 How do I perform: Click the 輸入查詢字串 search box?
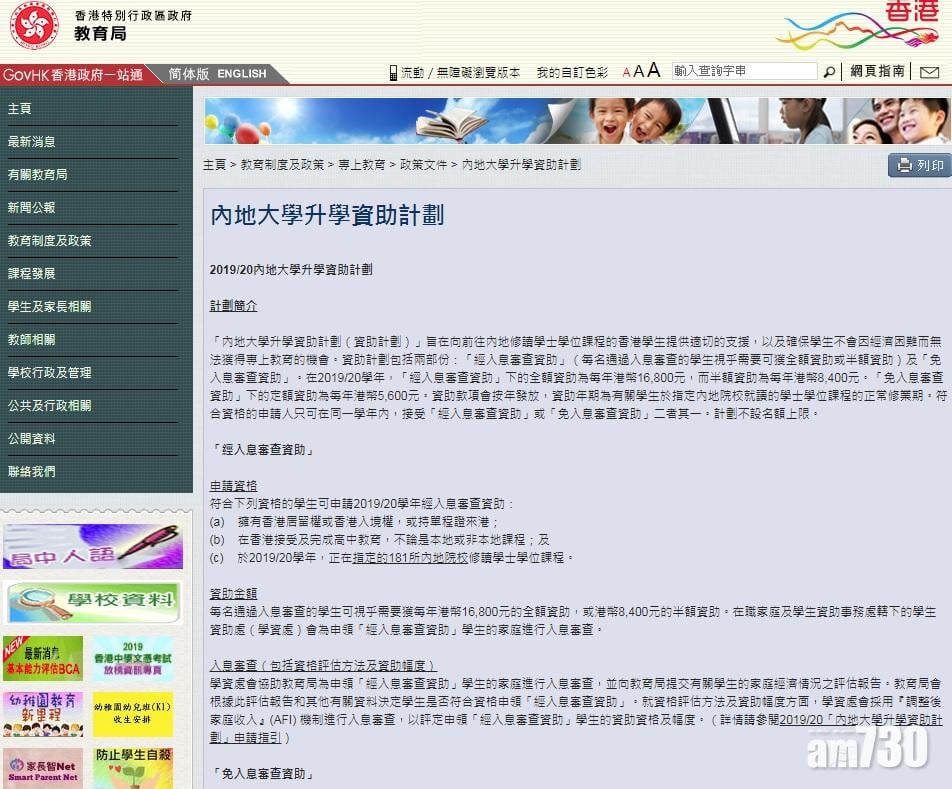pyautogui.click(x=745, y=70)
